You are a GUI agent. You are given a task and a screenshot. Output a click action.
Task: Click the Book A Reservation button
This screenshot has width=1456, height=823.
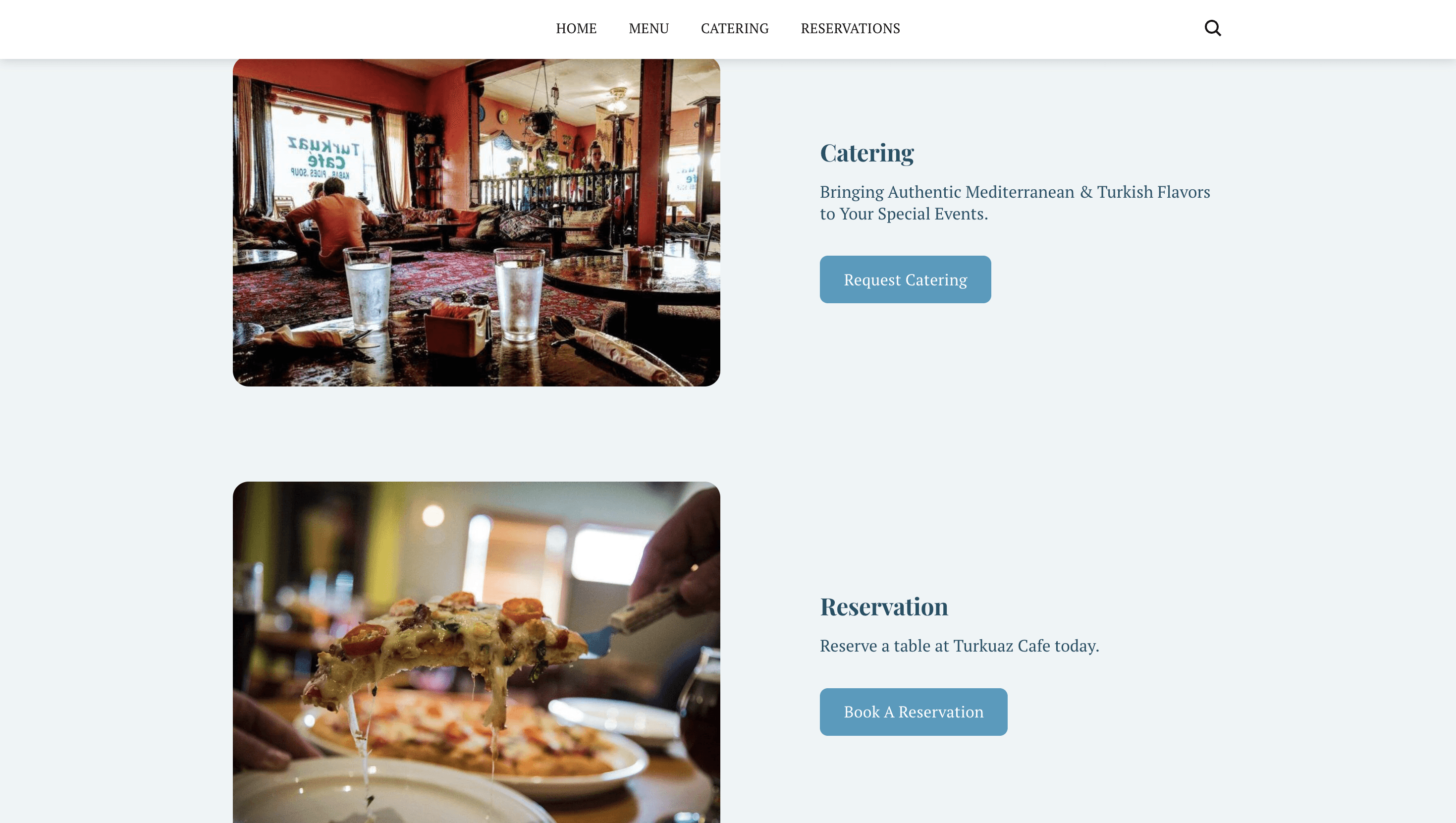pyautogui.click(x=914, y=712)
